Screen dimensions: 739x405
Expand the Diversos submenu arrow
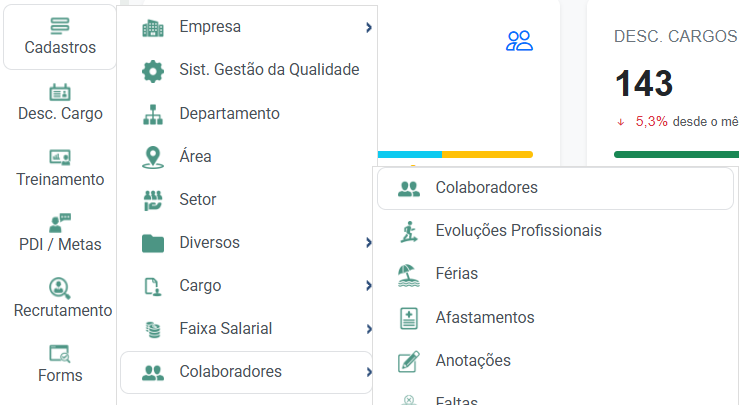(369, 243)
